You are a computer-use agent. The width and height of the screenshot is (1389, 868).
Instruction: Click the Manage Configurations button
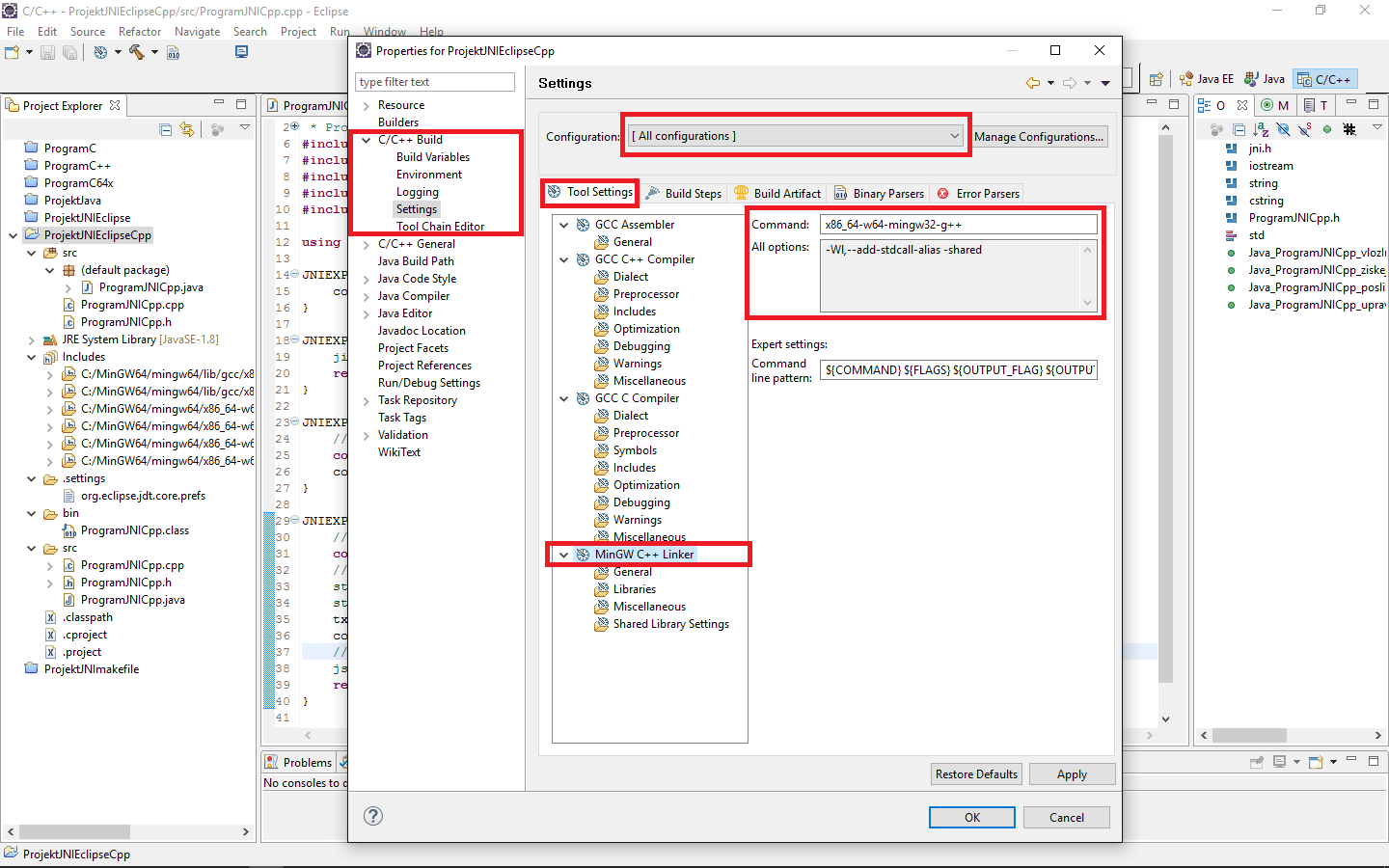(1039, 136)
